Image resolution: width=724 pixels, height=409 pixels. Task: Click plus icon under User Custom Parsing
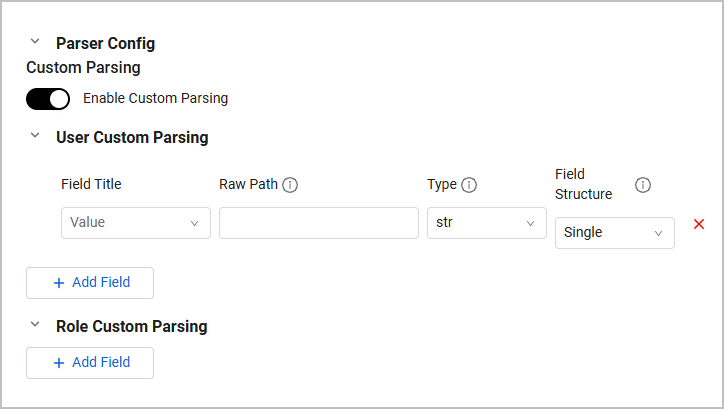pos(59,283)
